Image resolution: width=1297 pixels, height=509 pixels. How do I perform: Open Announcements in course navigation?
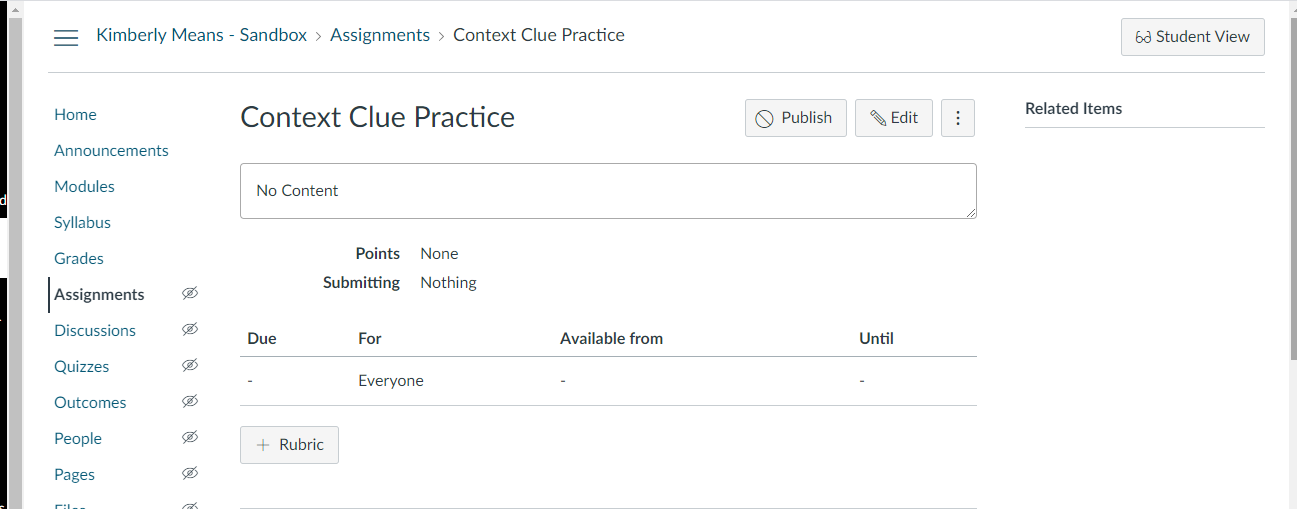[111, 151]
